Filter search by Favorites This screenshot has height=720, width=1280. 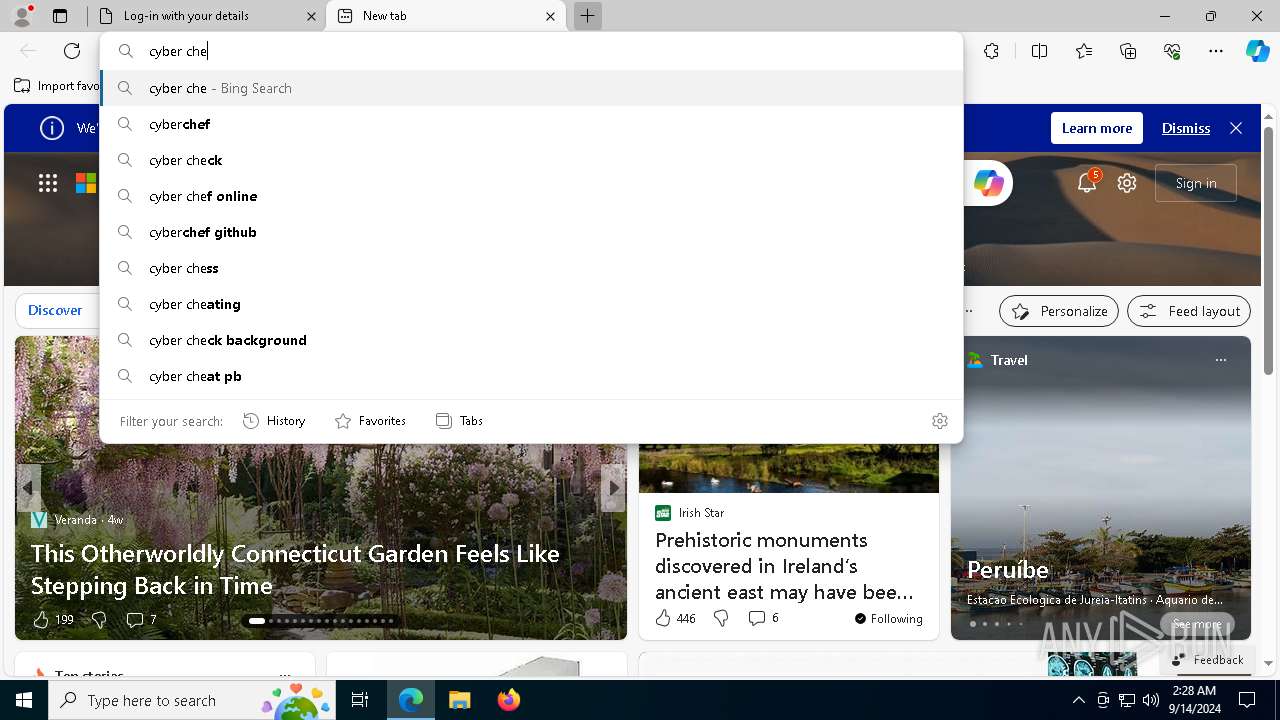coord(370,421)
